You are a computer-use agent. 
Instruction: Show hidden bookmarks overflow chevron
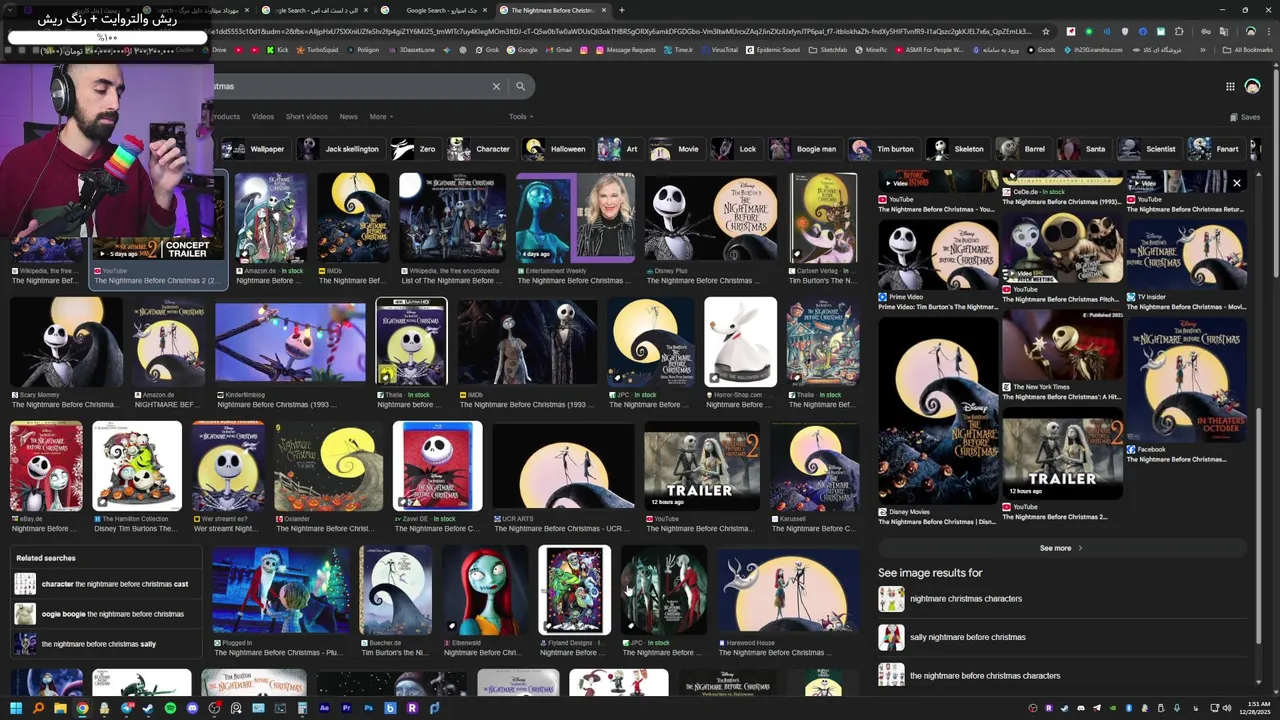[1202, 49]
